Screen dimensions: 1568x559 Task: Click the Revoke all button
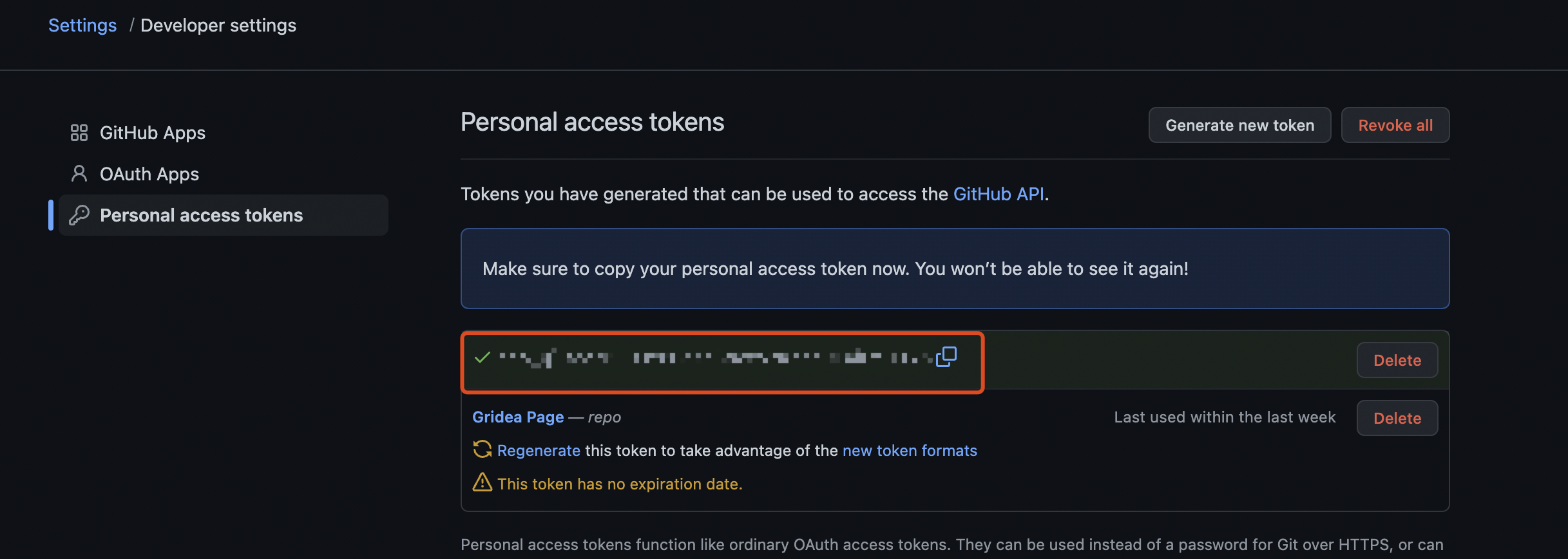click(1395, 125)
